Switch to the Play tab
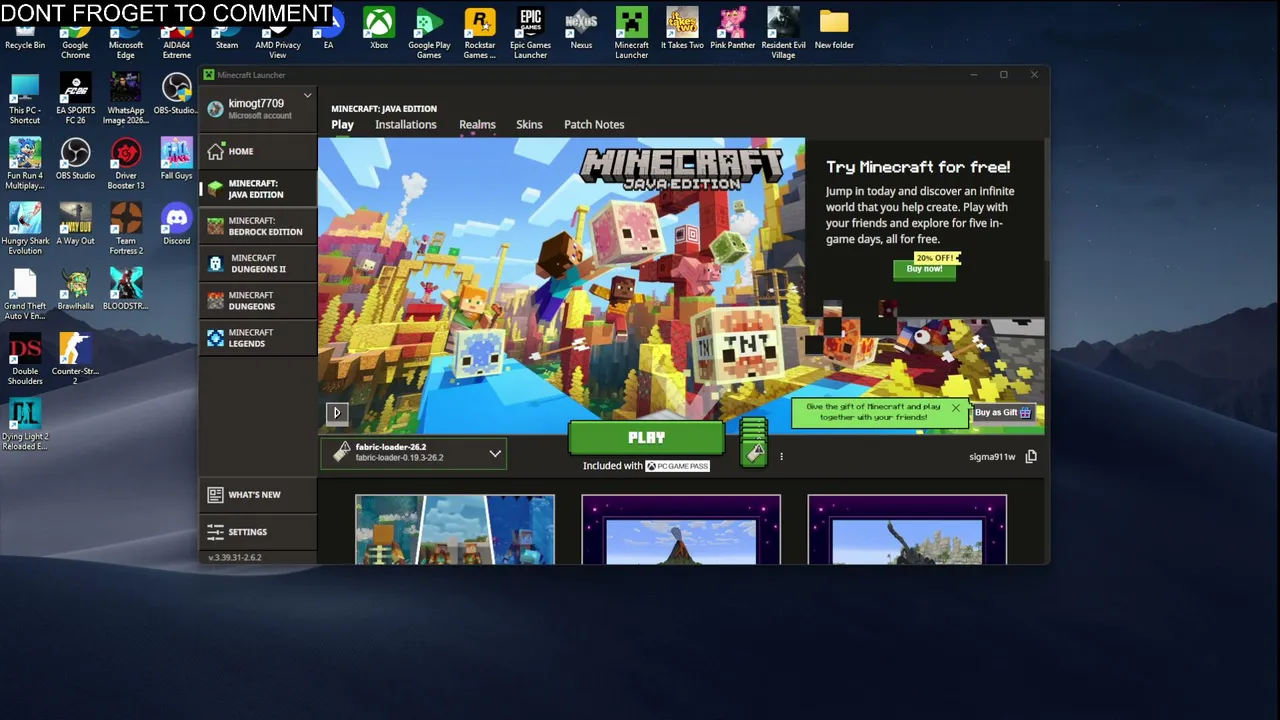 click(x=342, y=125)
